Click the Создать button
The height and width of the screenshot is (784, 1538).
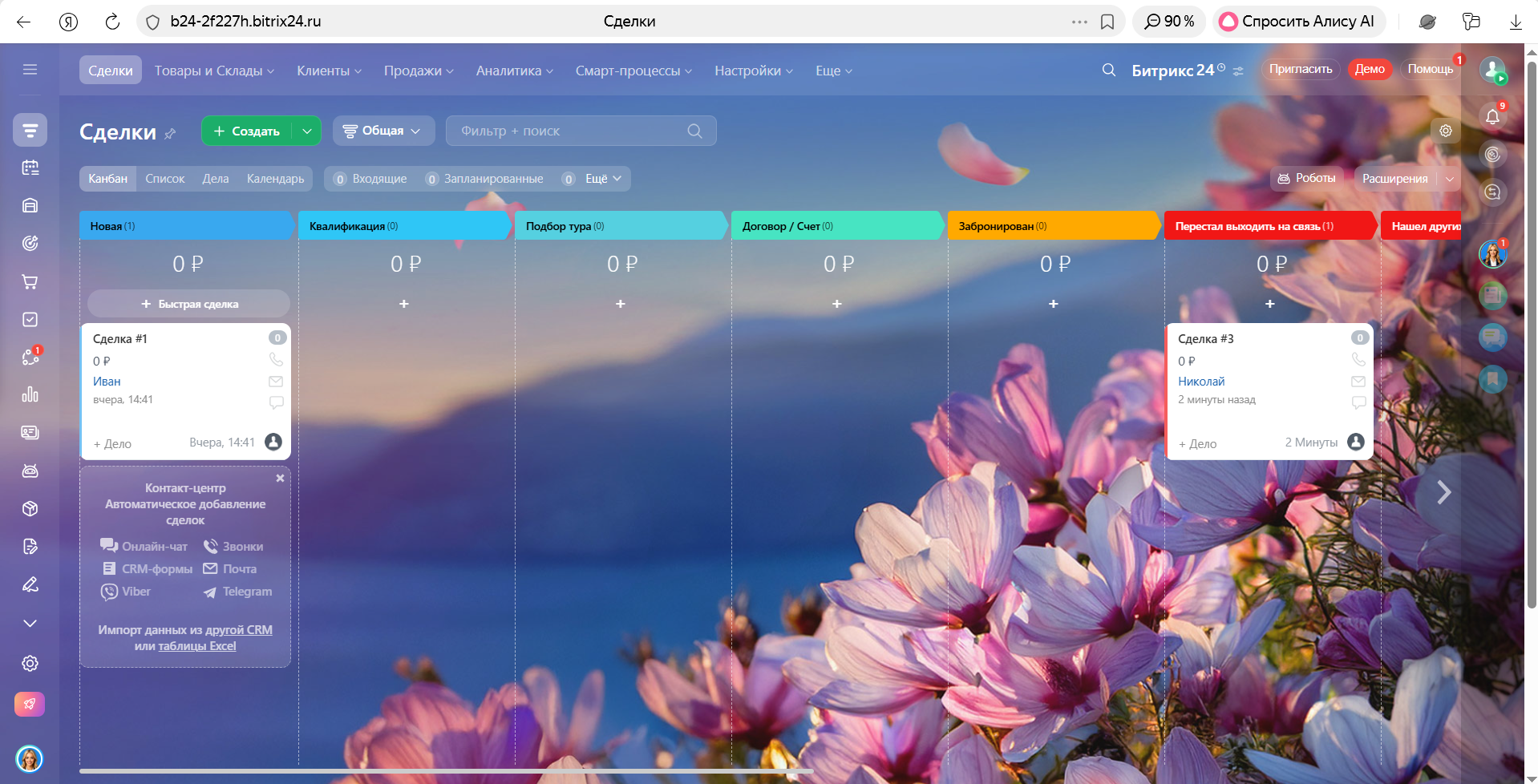[248, 131]
